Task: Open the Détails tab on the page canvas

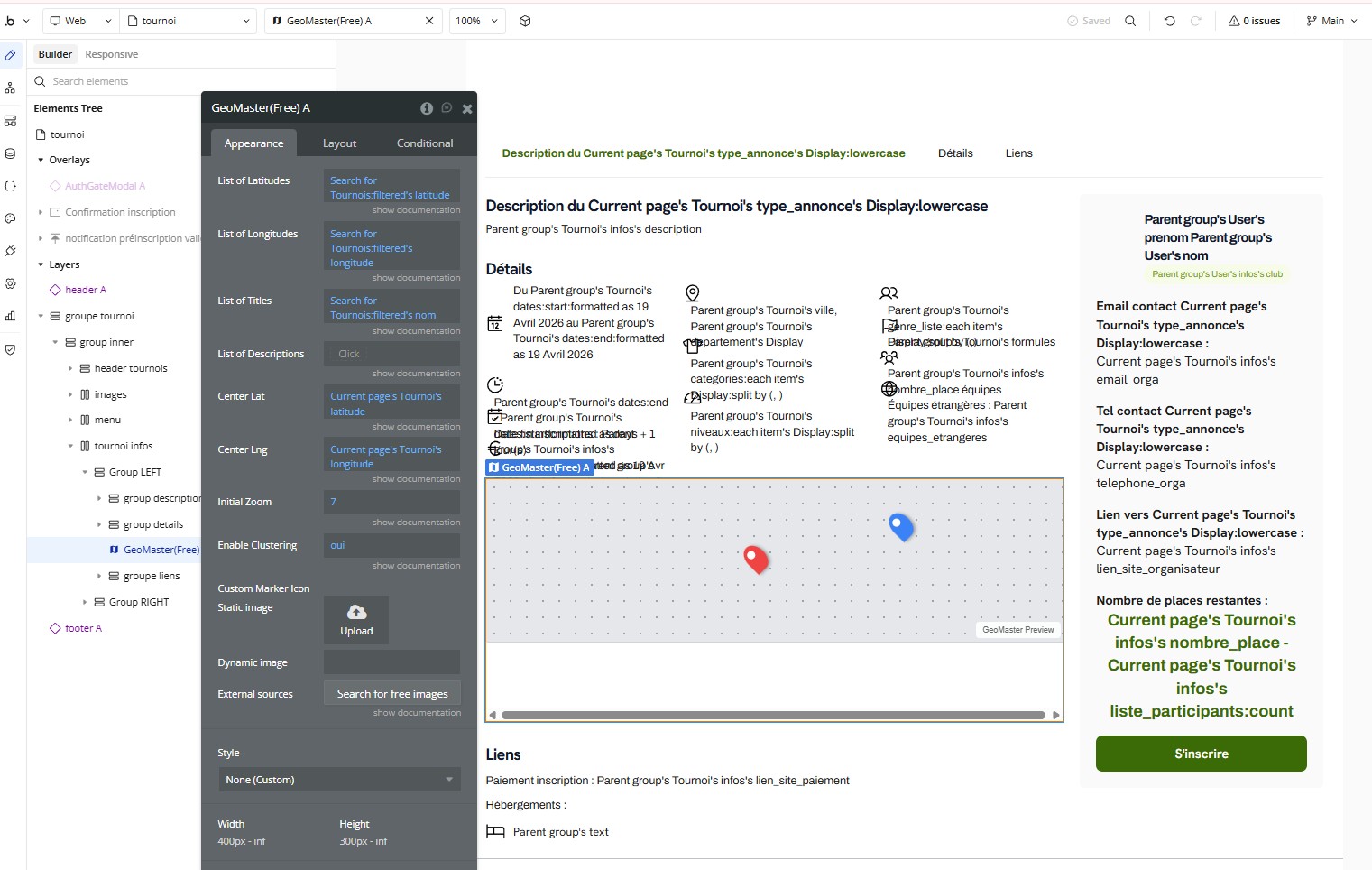Action: [x=955, y=153]
